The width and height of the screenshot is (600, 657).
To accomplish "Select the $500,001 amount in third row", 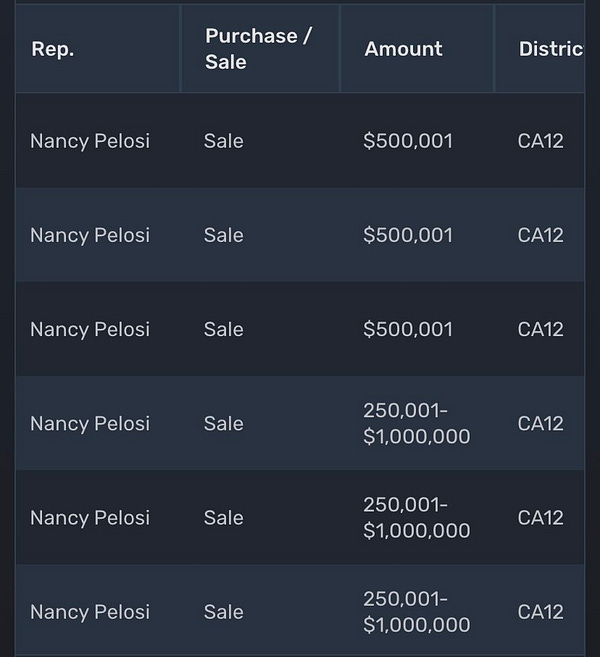I will (408, 329).
